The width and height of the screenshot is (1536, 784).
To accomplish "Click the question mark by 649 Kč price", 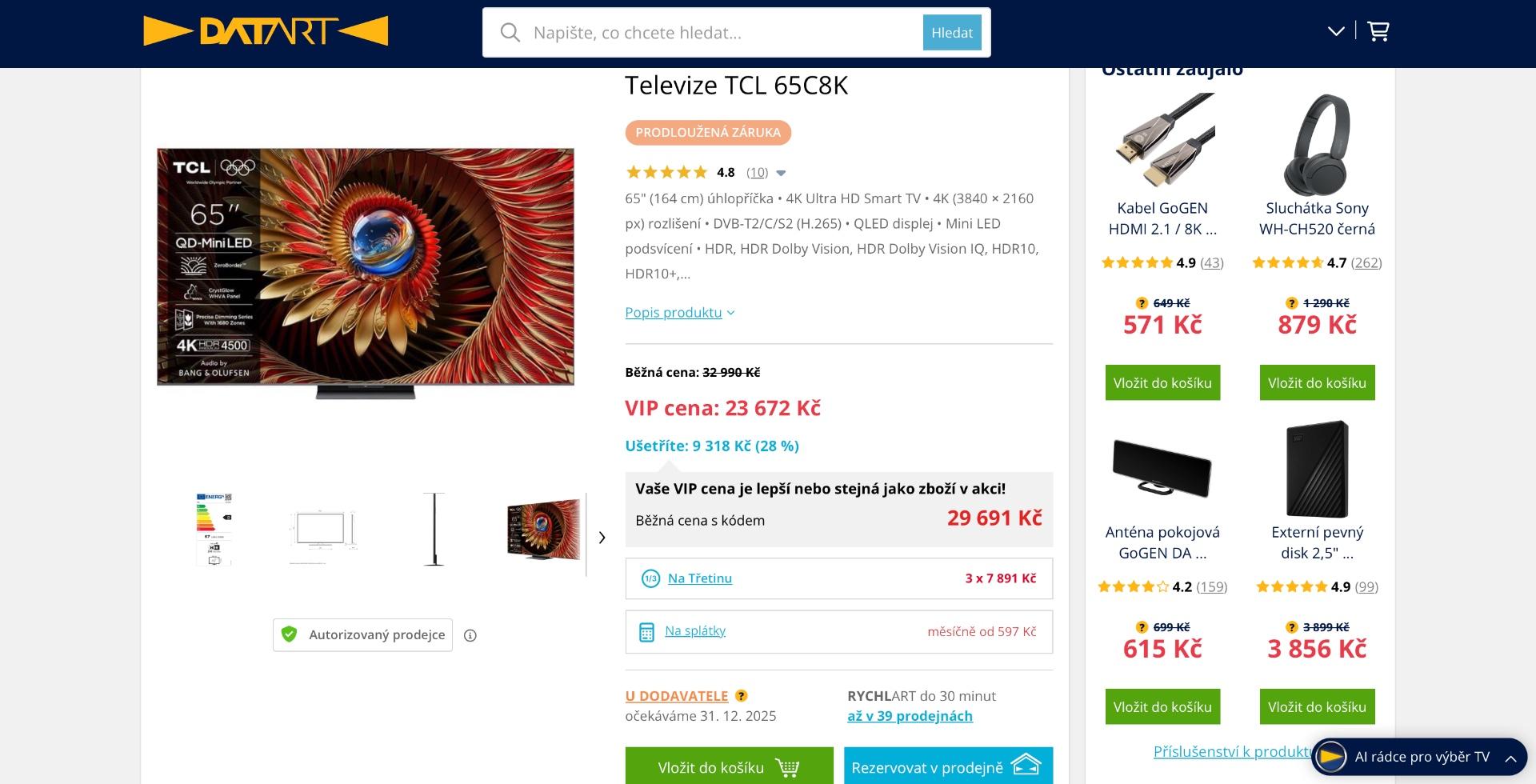I will pos(1142,303).
